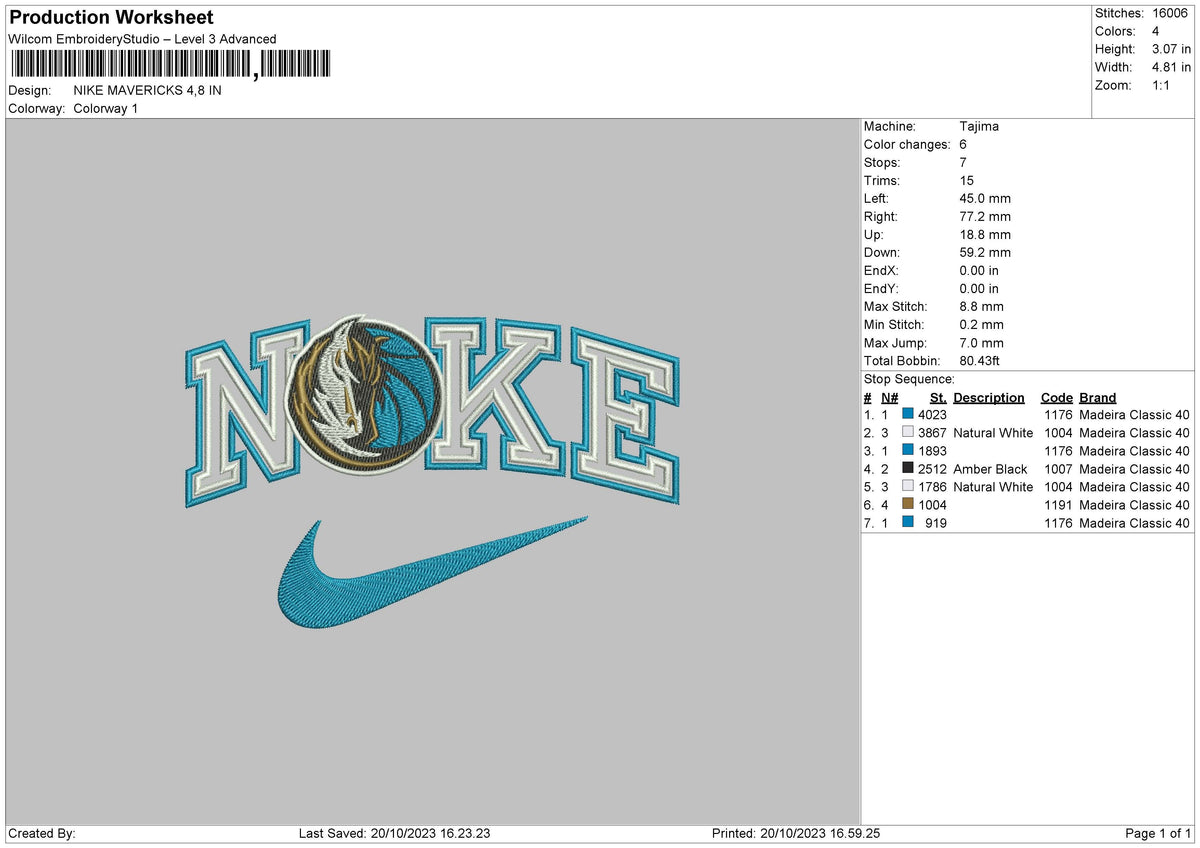The height and width of the screenshot is (848, 1200).
Task: Click the Wilcom EmbroideryStudio – Level 3 Advanced text
Action: pyautogui.click(x=142, y=39)
